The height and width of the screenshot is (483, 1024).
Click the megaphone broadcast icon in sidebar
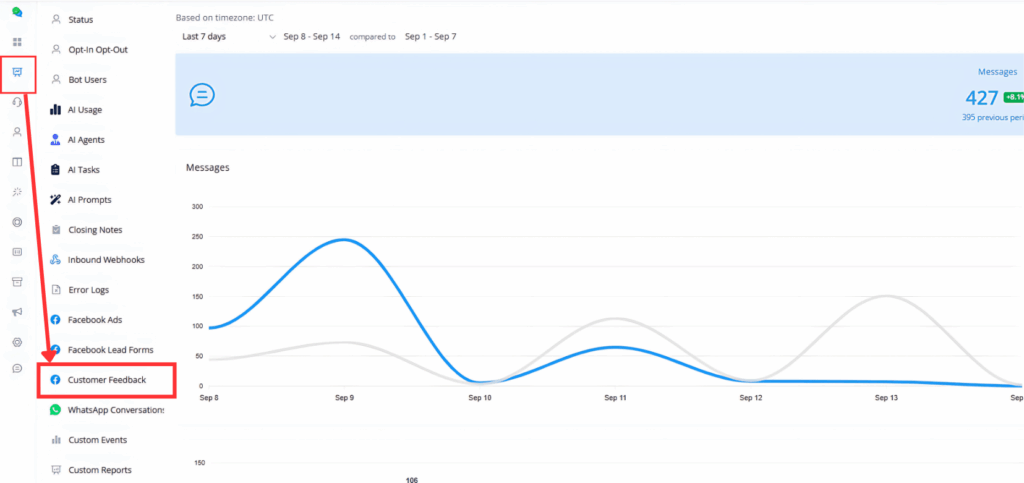17,312
